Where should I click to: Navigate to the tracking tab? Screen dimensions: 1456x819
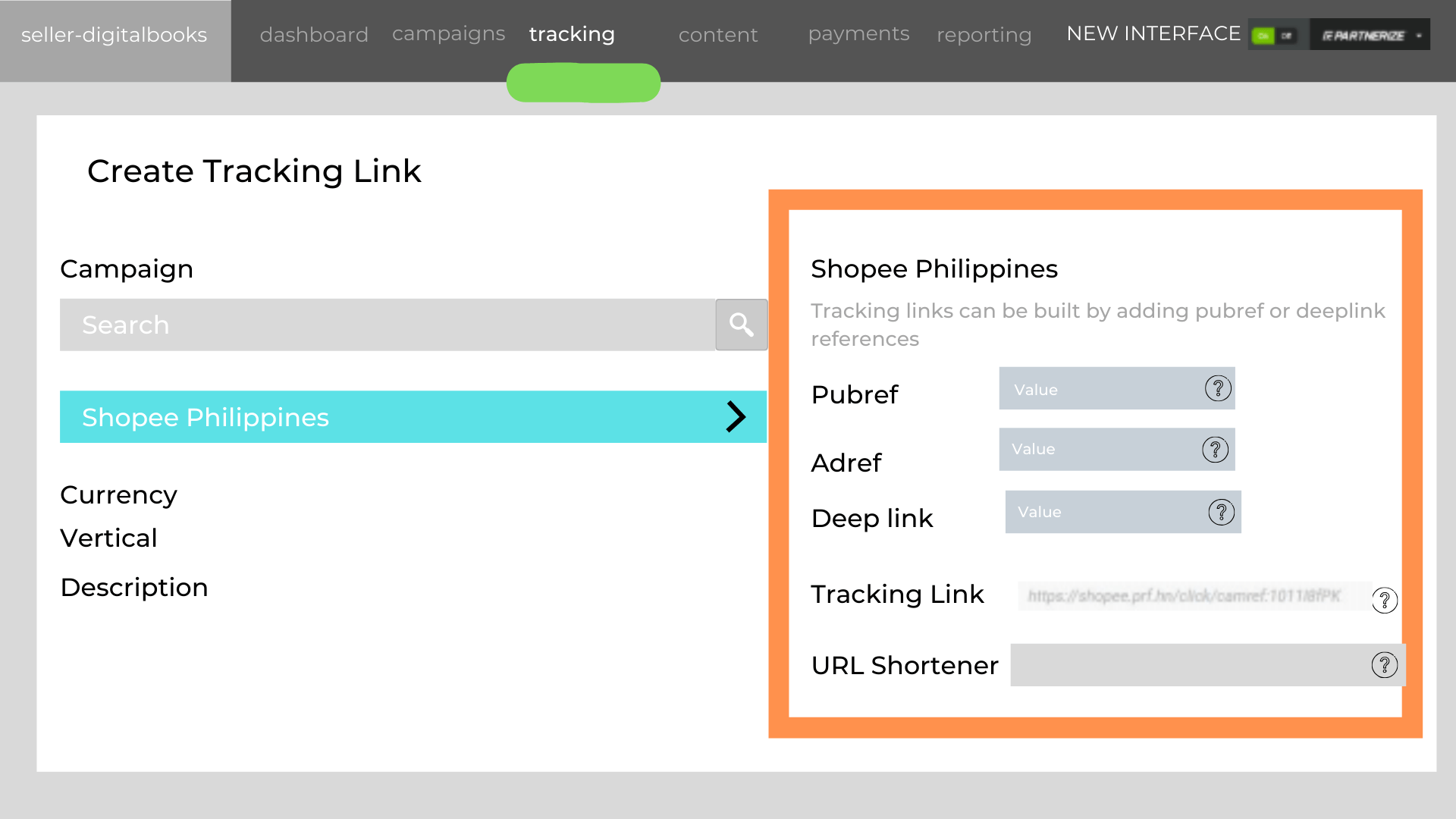click(x=572, y=34)
